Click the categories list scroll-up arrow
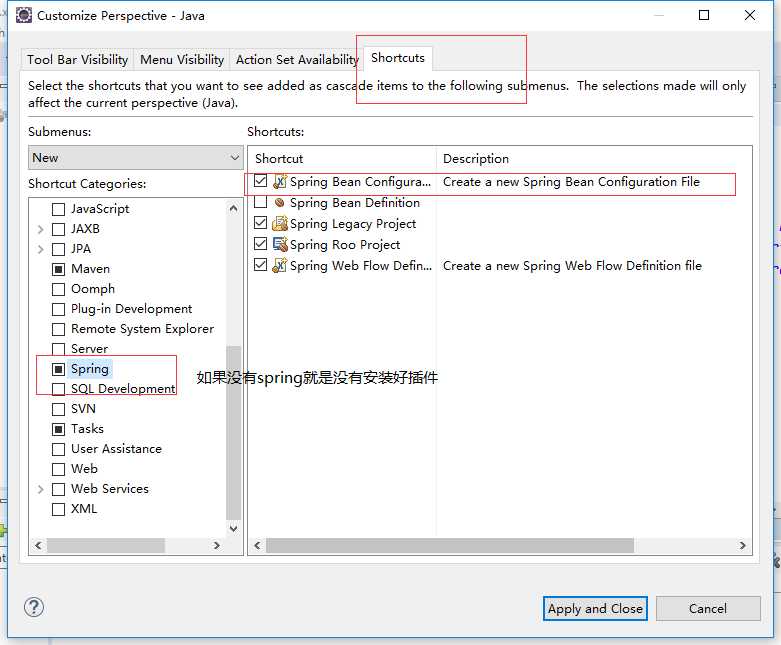781x645 pixels. tap(233, 208)
